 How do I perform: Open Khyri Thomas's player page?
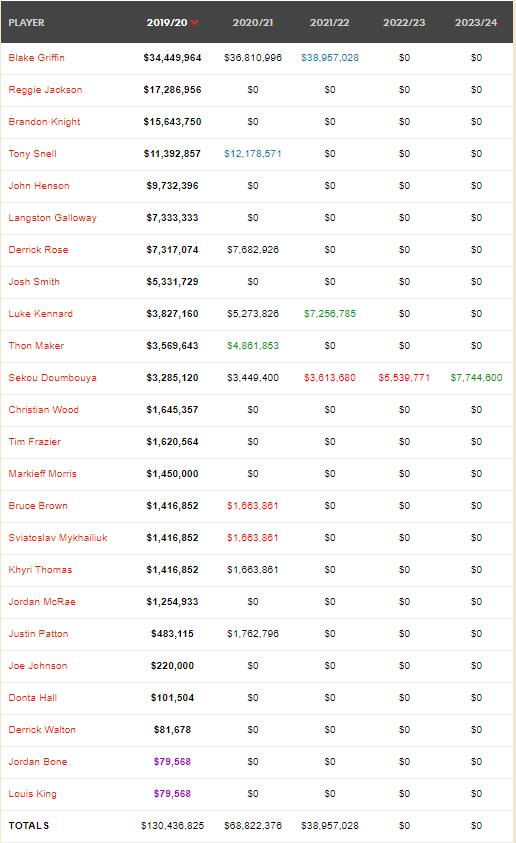(40, 569)
